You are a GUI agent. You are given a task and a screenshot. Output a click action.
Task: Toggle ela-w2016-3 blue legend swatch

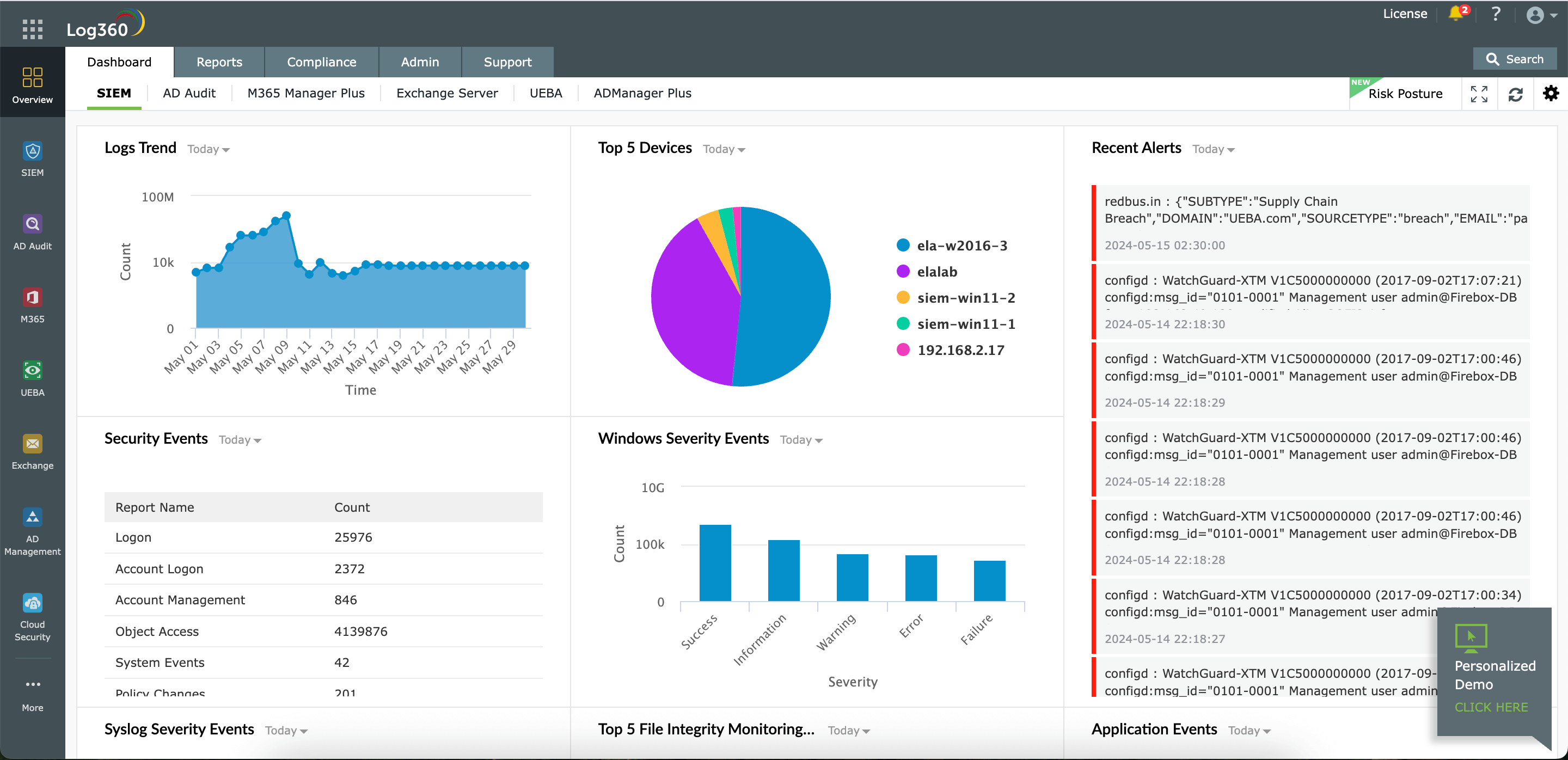pyautogui.click(x=903, y=245)
